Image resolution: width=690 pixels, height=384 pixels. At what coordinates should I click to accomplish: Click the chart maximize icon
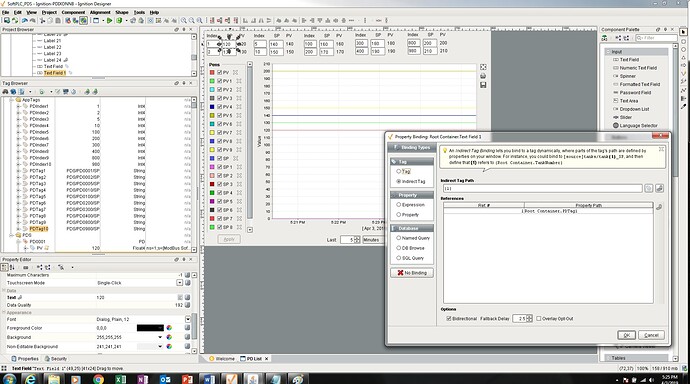pyautogui.click(x=483, y=67)
